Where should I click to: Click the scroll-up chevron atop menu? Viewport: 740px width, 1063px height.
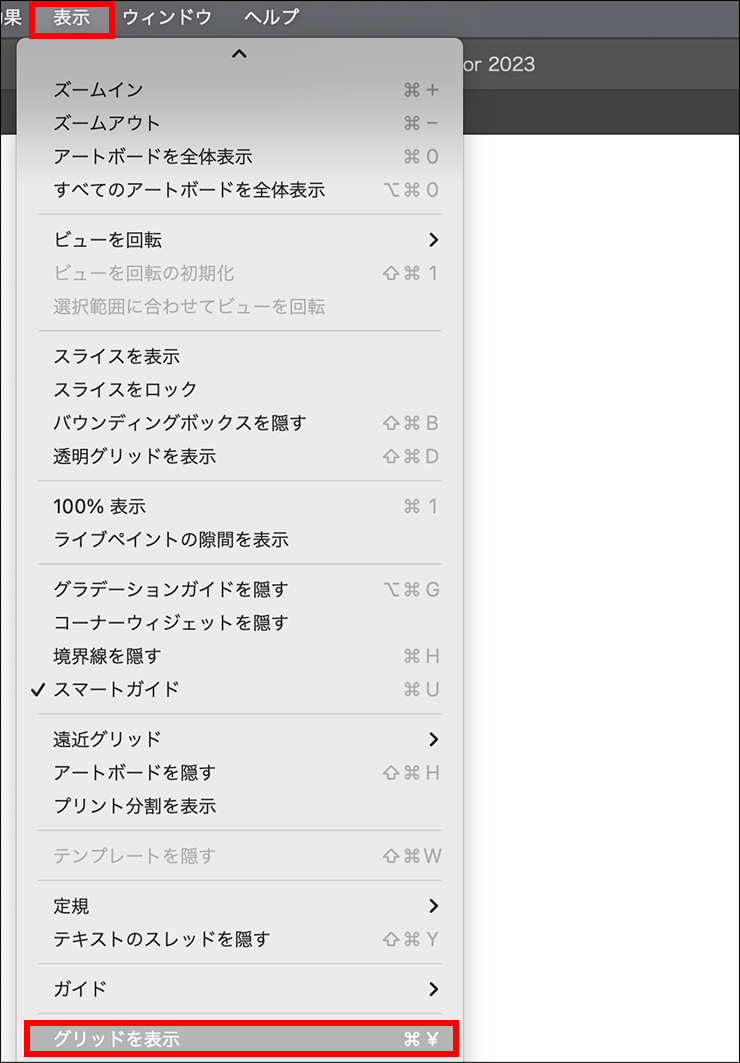click(x=239, y=54)
